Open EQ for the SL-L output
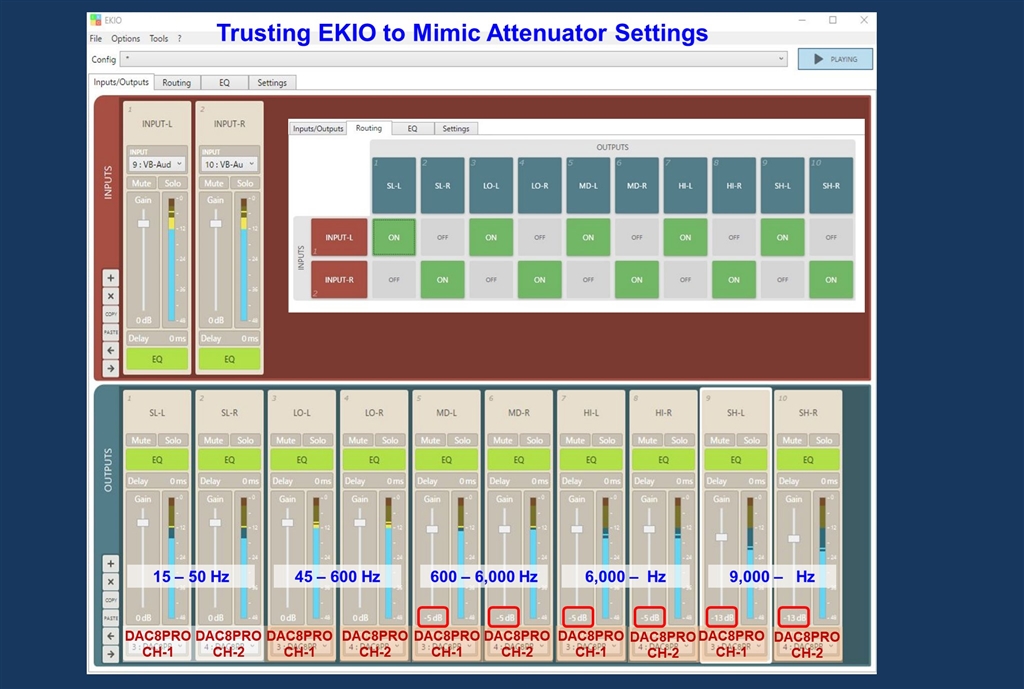The image size is (1024, 689). point(157,460)
